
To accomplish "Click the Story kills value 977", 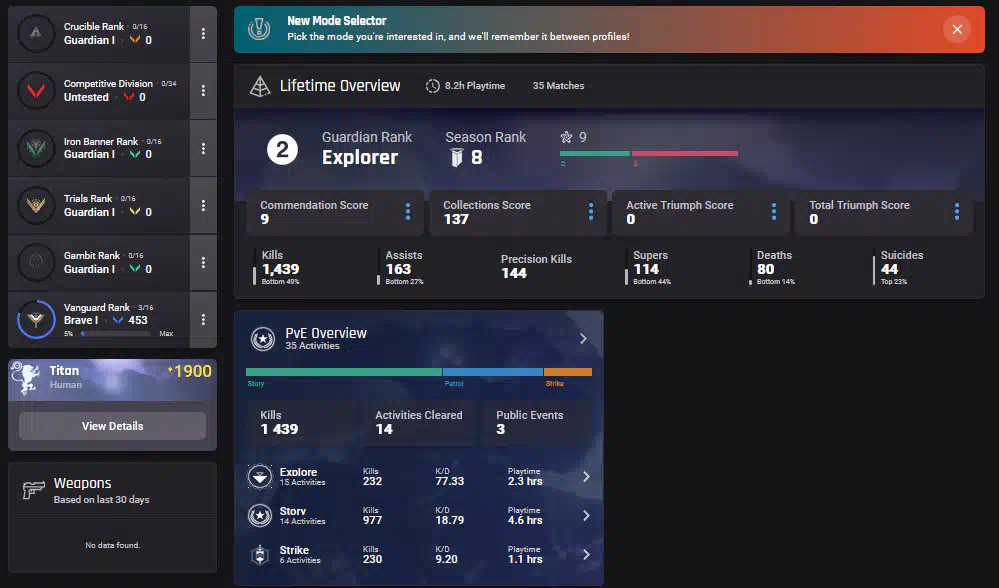I will coord(372,520).
